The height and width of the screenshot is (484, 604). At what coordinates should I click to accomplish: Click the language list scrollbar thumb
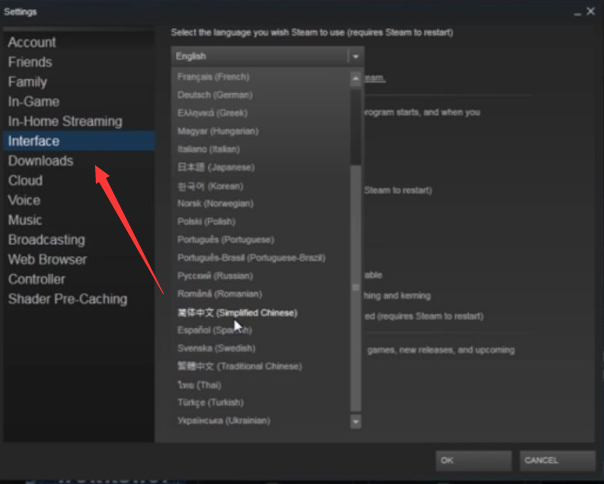(356, 288)
